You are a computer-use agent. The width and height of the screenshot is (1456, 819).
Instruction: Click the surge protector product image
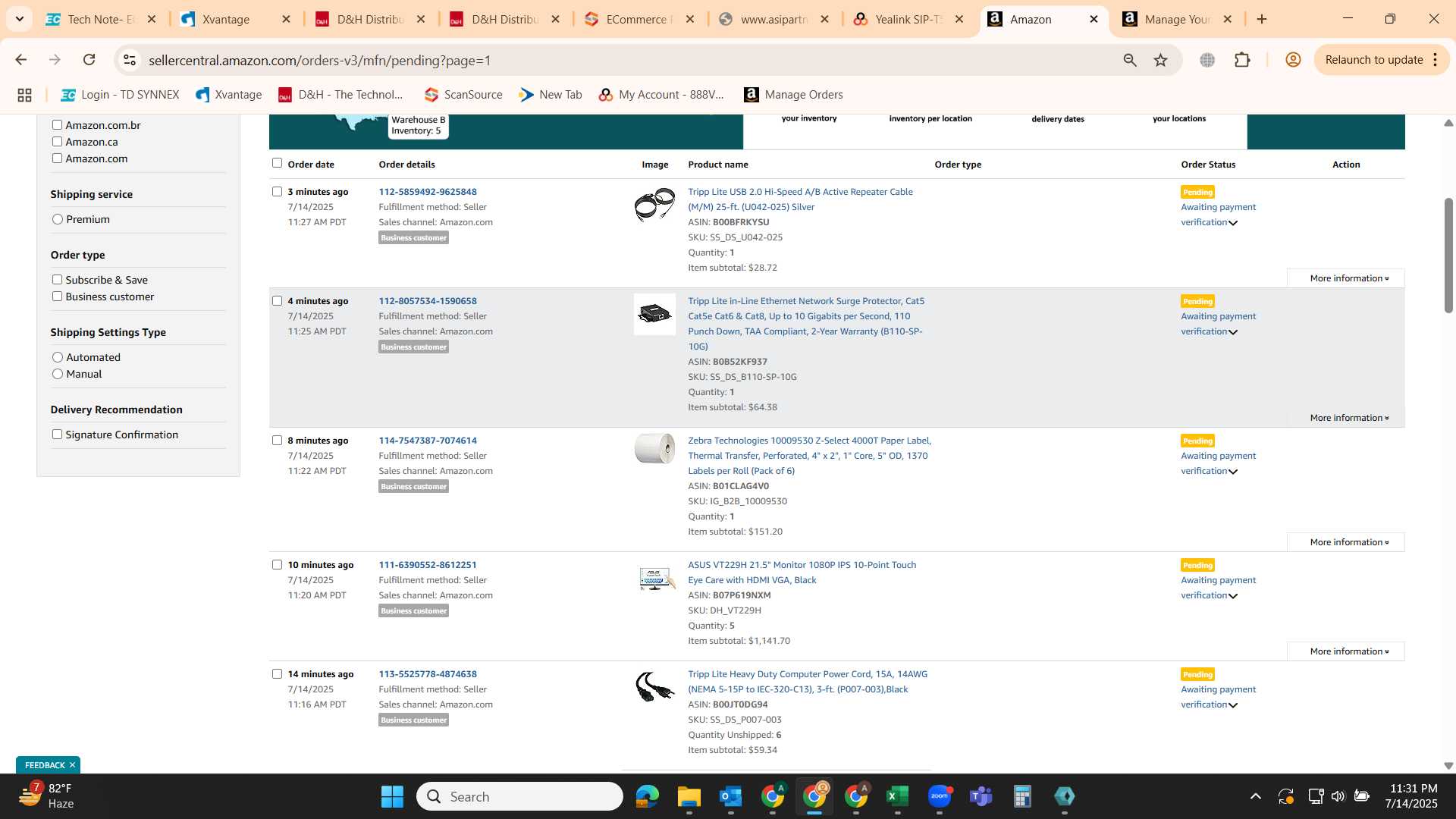[x=654, y=314]
